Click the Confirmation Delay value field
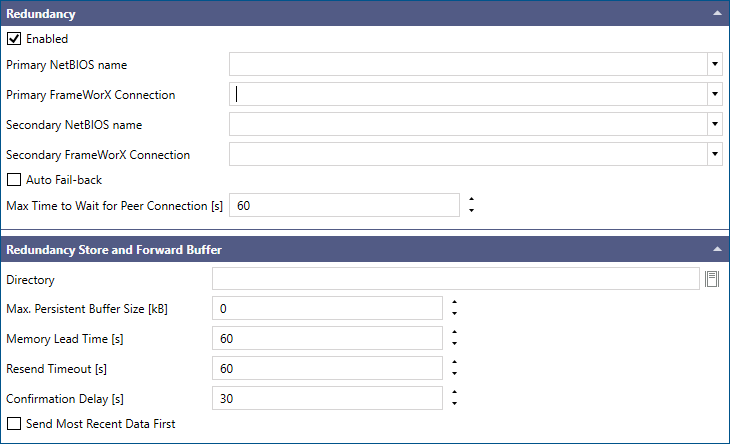Screen dimensions: 730x444 pos(327,398)
